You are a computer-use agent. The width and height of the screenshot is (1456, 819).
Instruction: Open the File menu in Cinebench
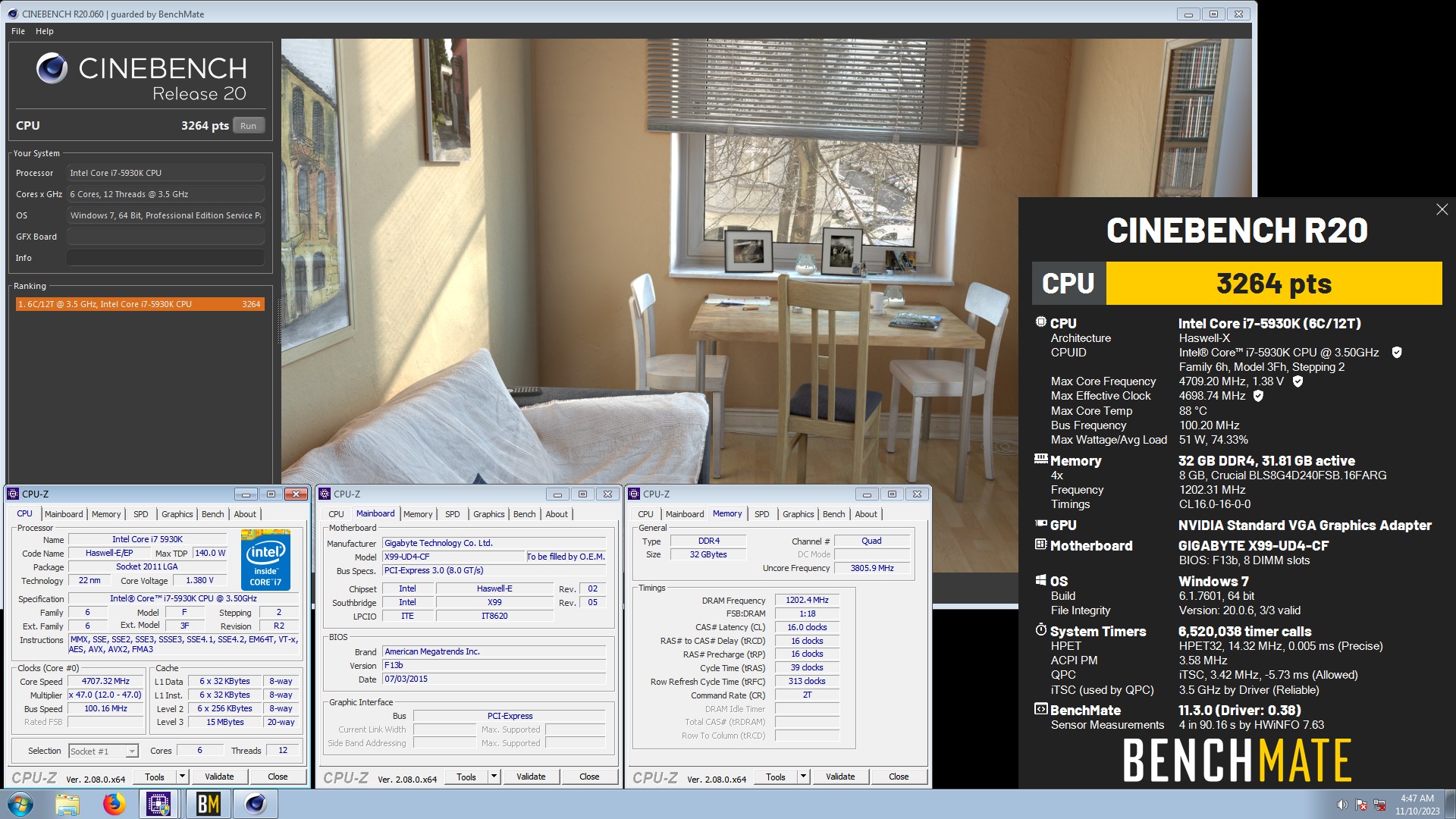(x=18, y=31)
